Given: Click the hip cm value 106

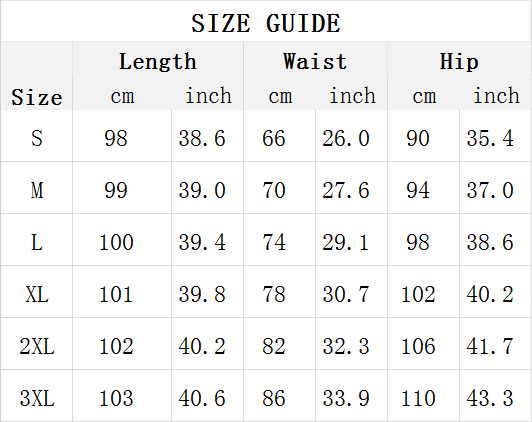Looking at the screenshot, I should (x=418, y=346).
